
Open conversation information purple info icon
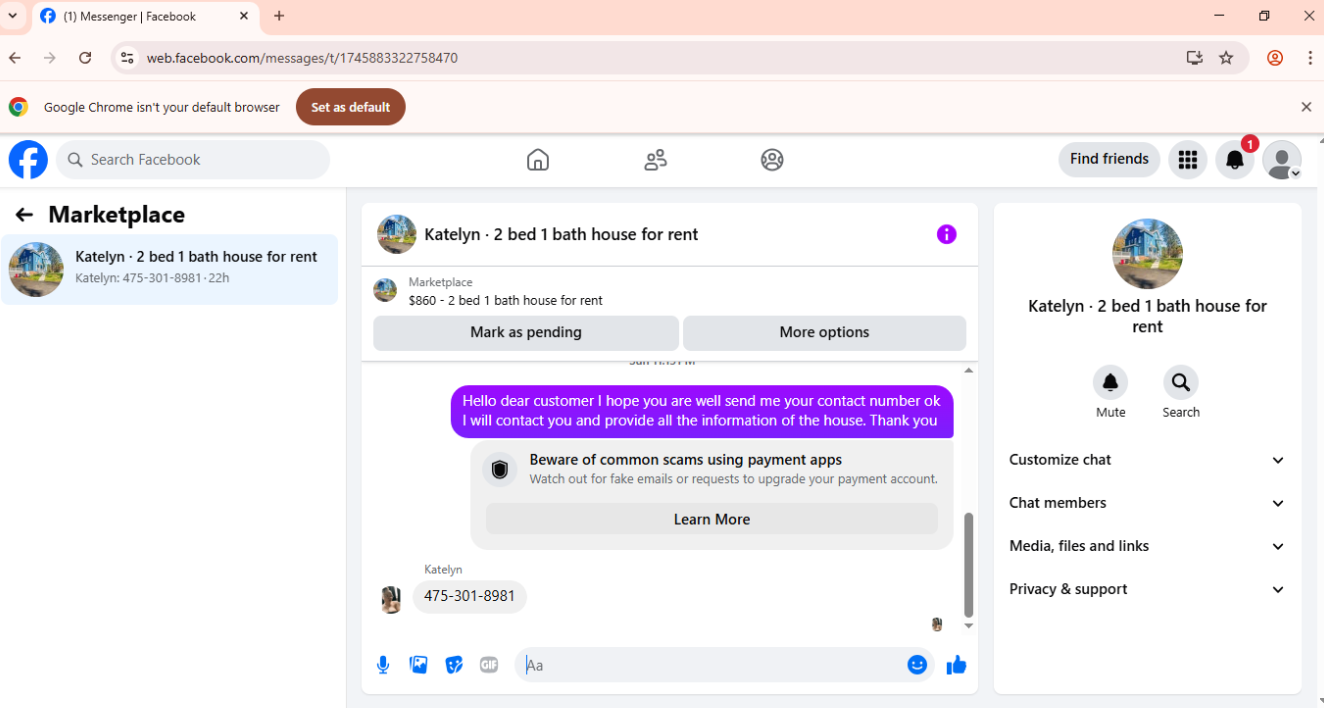point(946,234)
